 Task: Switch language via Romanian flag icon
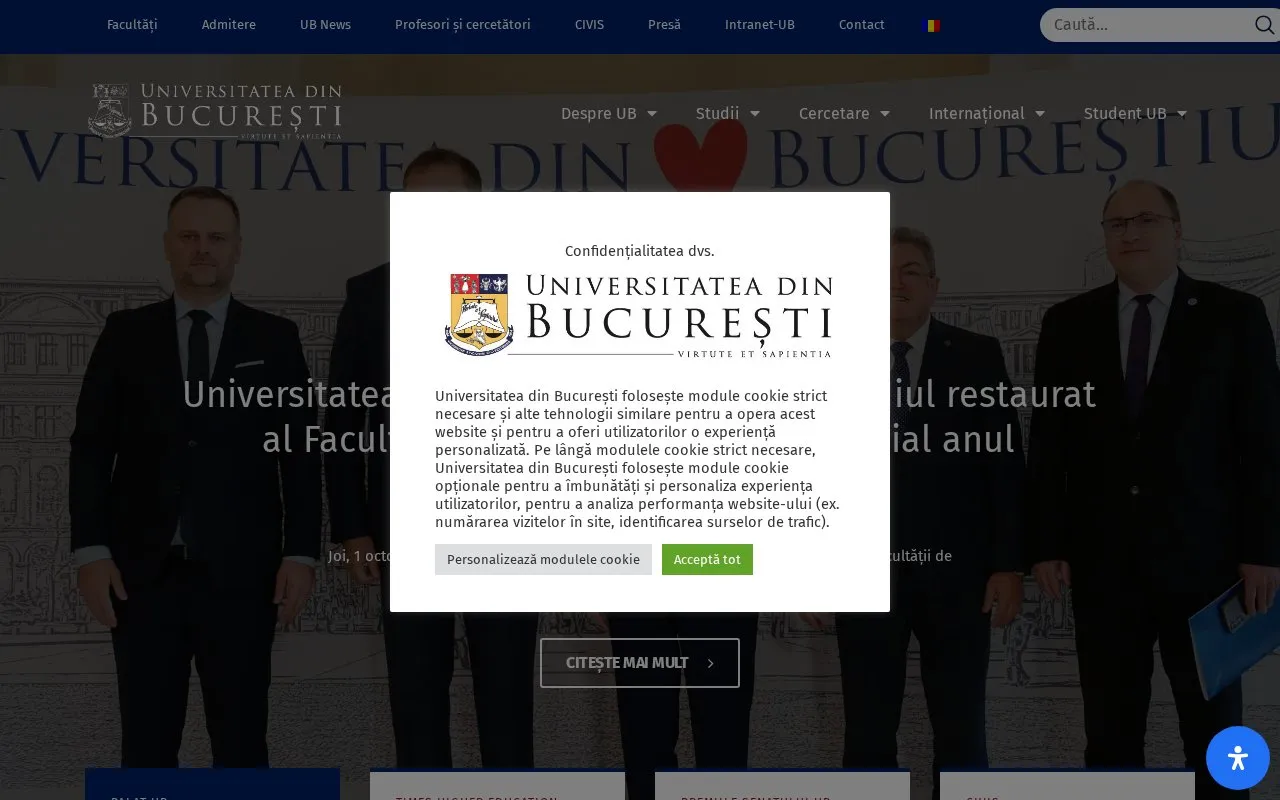click(933, 26)
